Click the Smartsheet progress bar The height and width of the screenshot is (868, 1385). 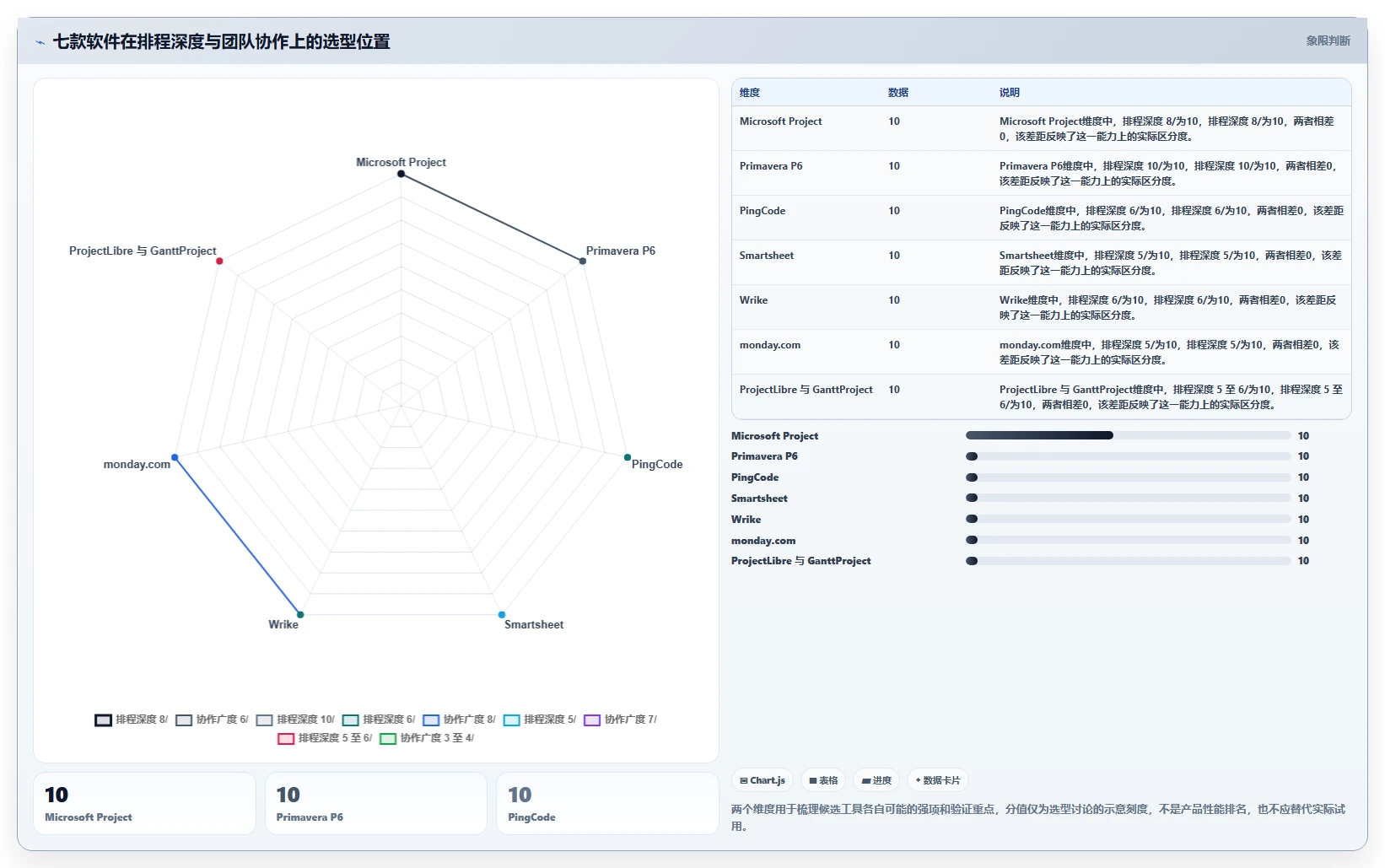1129,499
